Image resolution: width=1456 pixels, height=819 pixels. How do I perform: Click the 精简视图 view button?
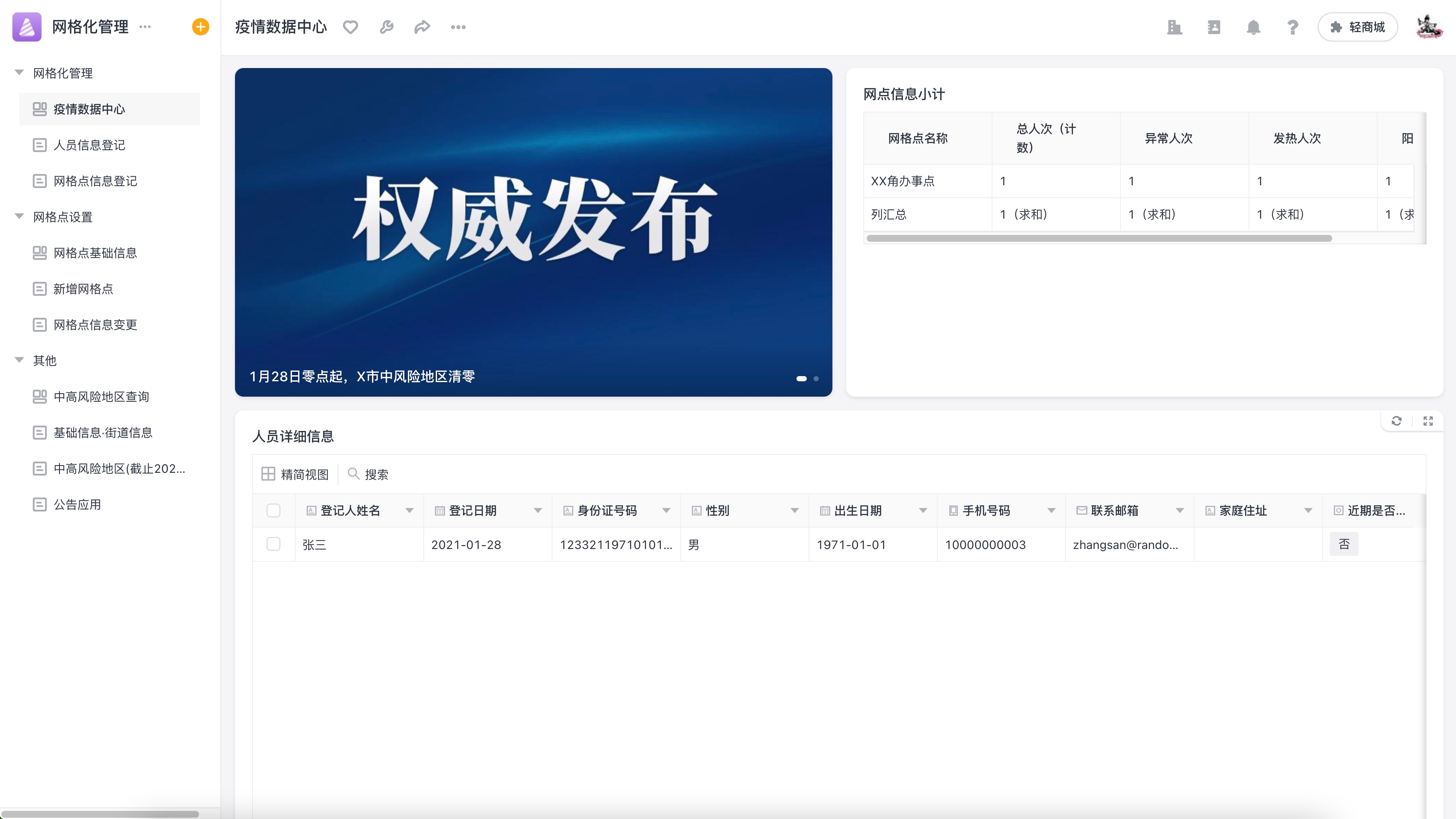tap(295, 474)
